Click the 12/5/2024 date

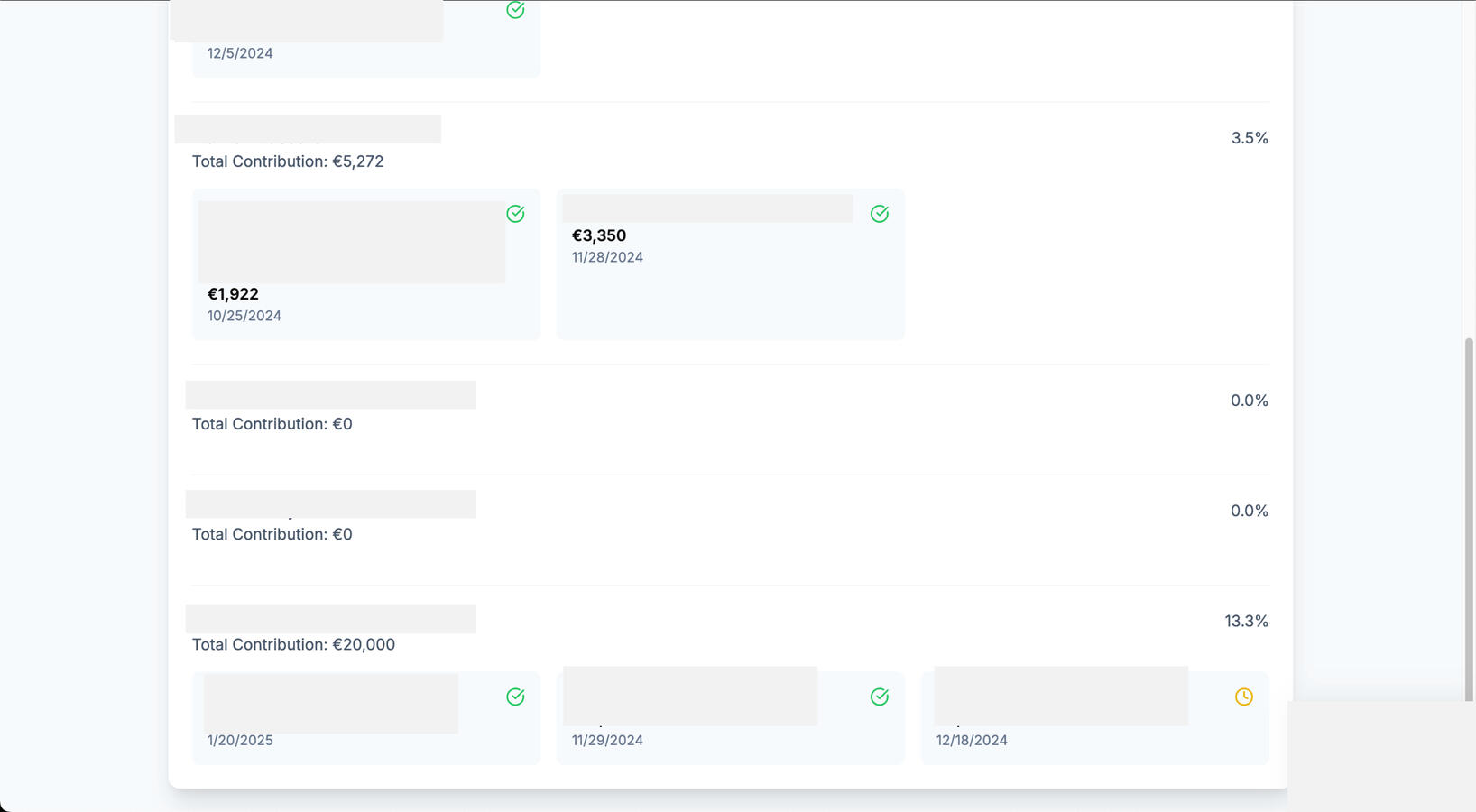pos(240,53)
